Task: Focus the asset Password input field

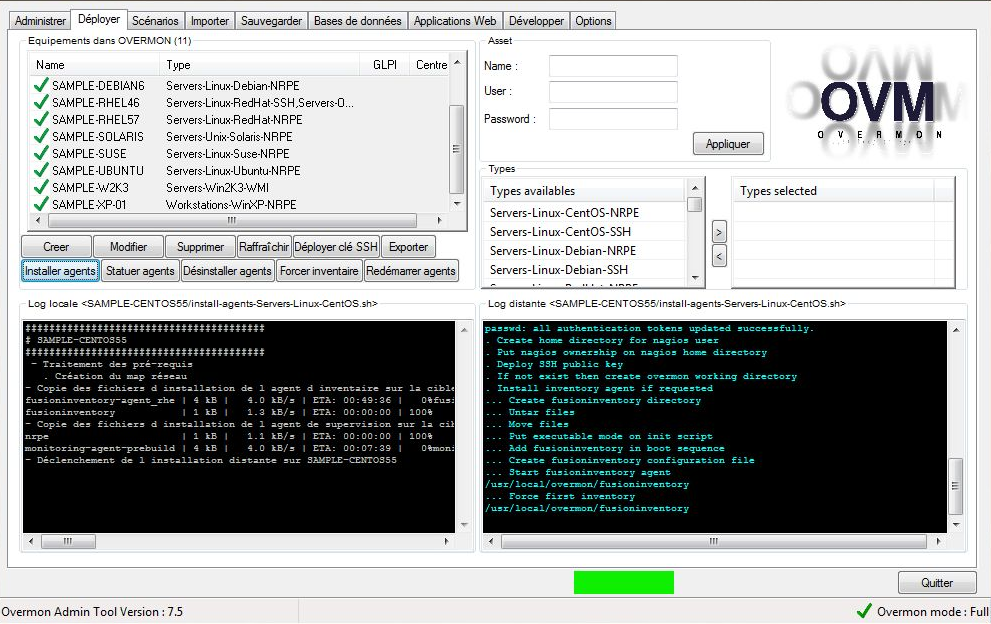Action: coord(613,119)
